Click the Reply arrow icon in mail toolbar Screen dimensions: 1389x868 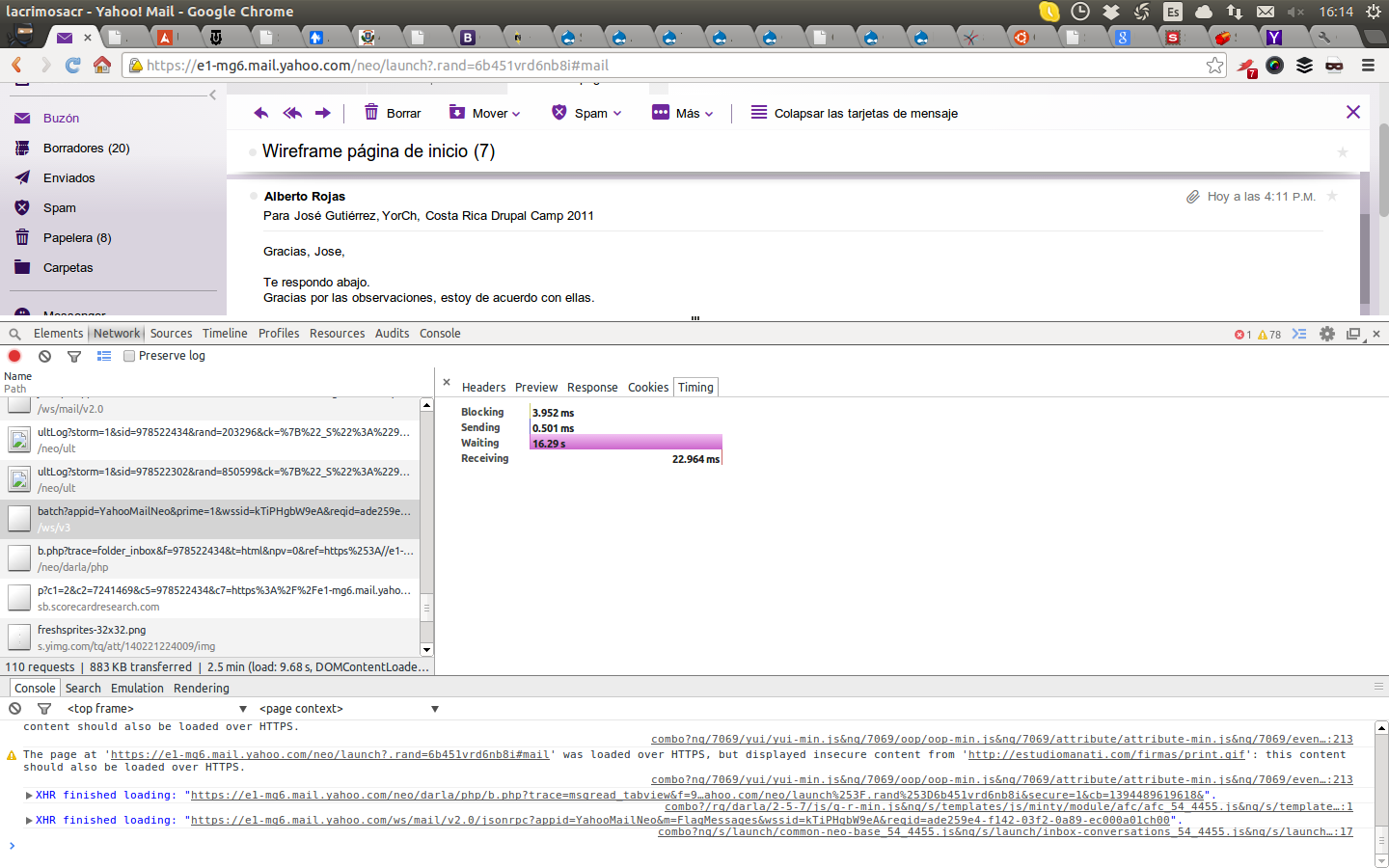[260, 113]
